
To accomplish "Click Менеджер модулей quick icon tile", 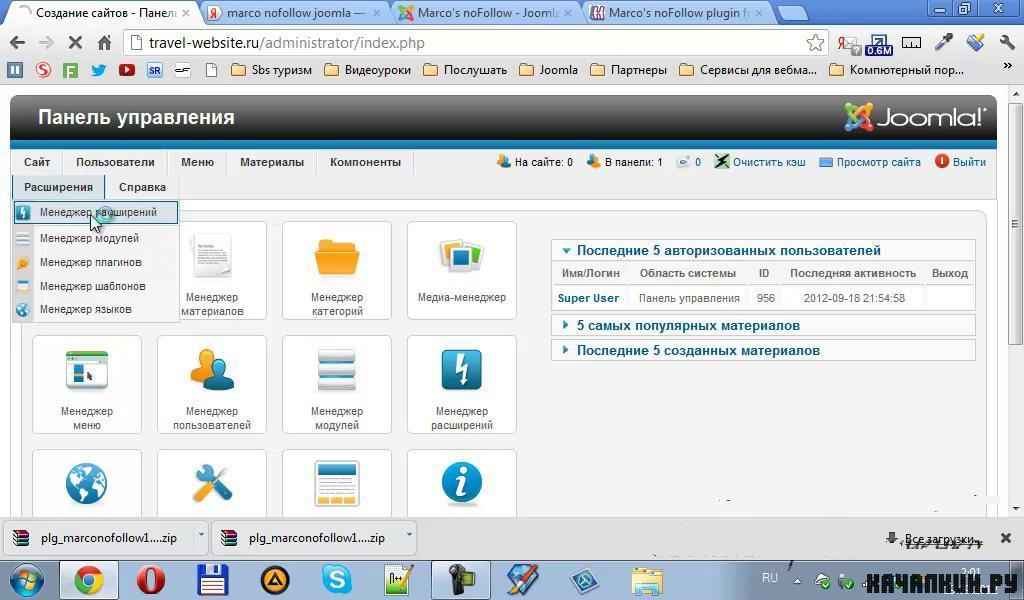I will 336,385.
